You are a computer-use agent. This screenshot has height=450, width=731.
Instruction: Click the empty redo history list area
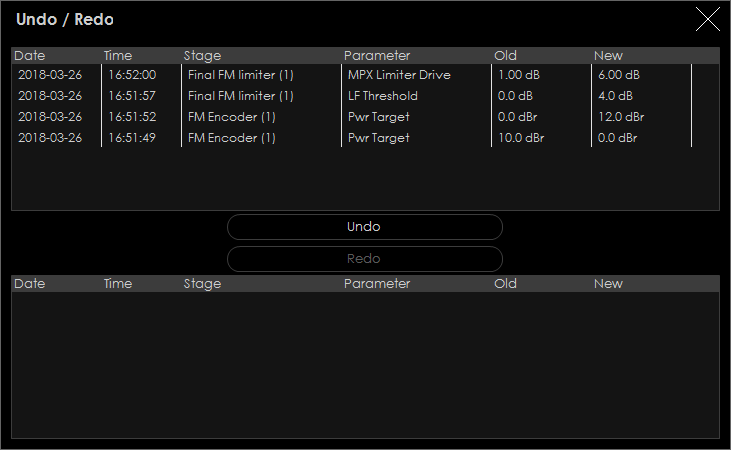(365, 365)
